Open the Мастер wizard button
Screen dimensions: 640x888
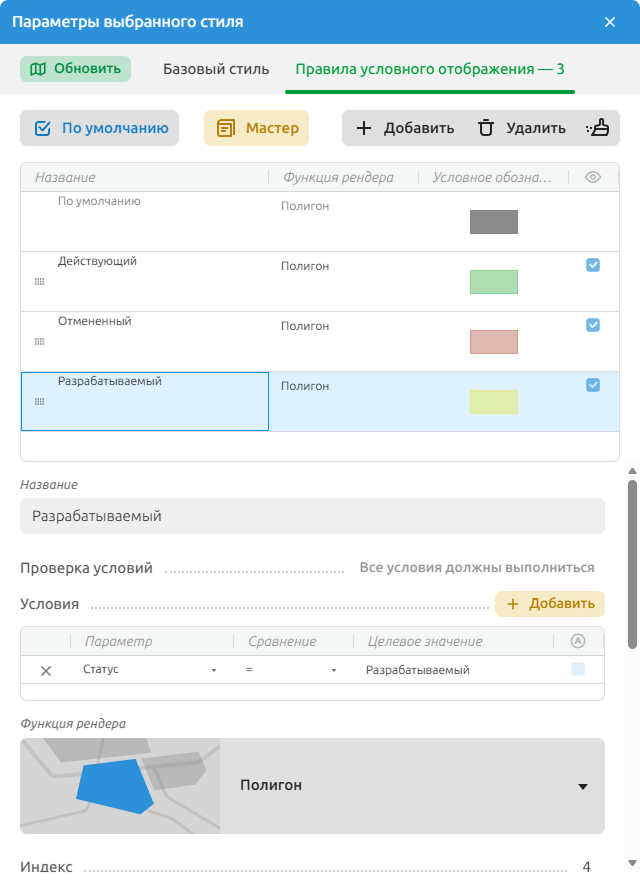point(257,128)
